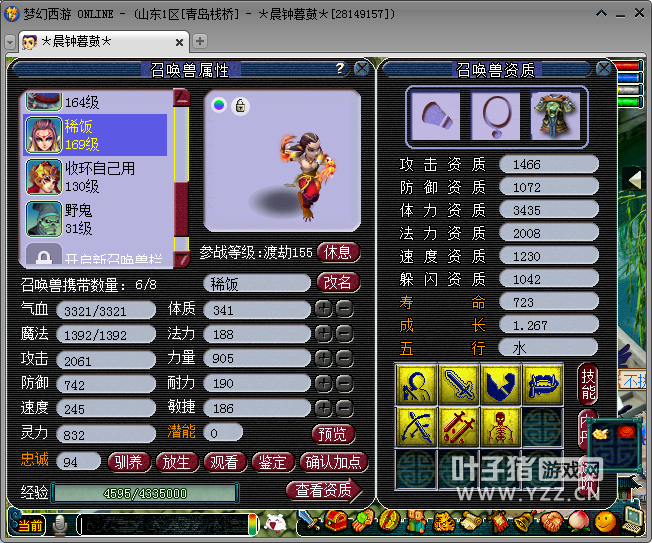The image size is (652, 543).
Task: Increase 力量 with plus button
Action: coord(324,358)
